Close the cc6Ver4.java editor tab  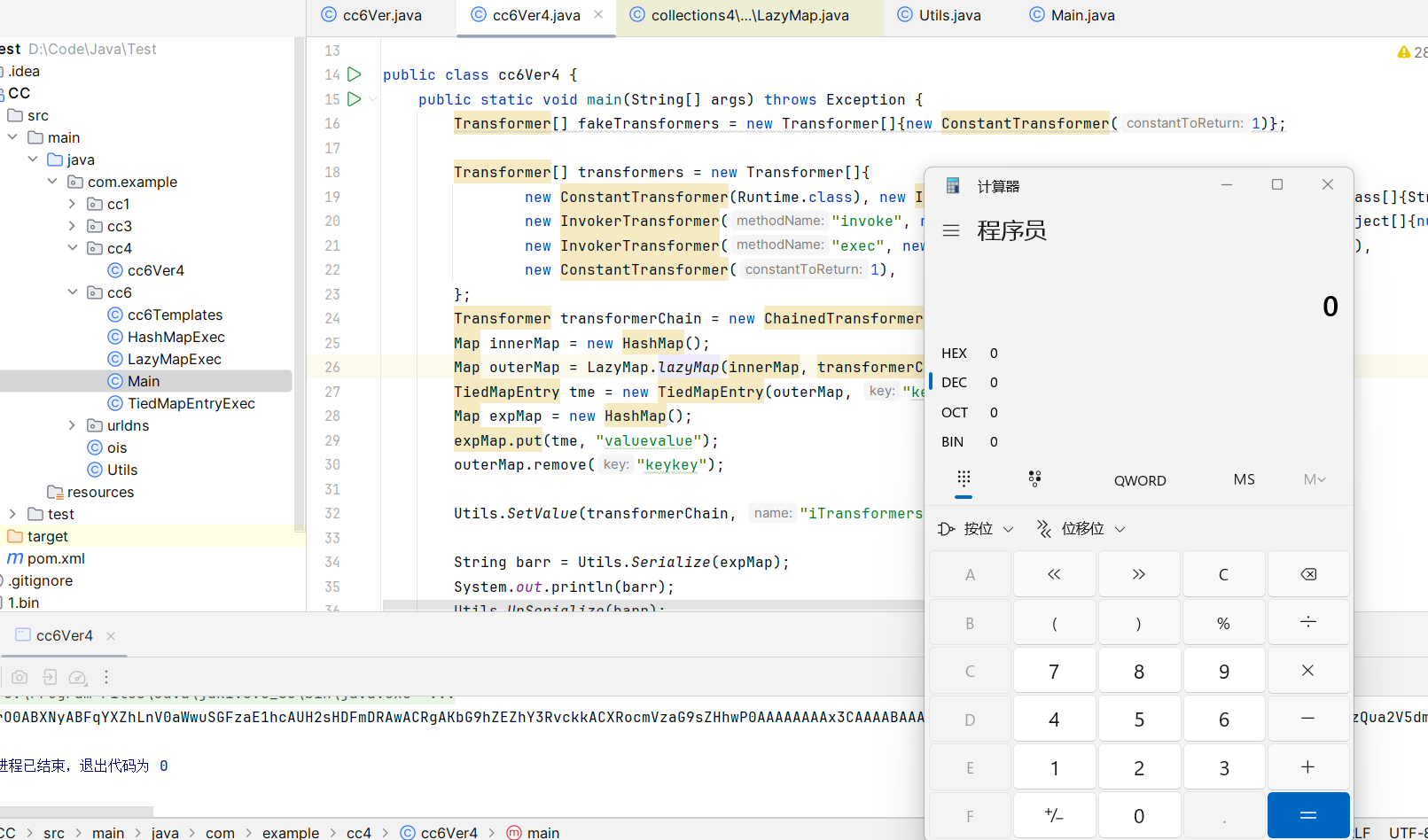point(598,14)
